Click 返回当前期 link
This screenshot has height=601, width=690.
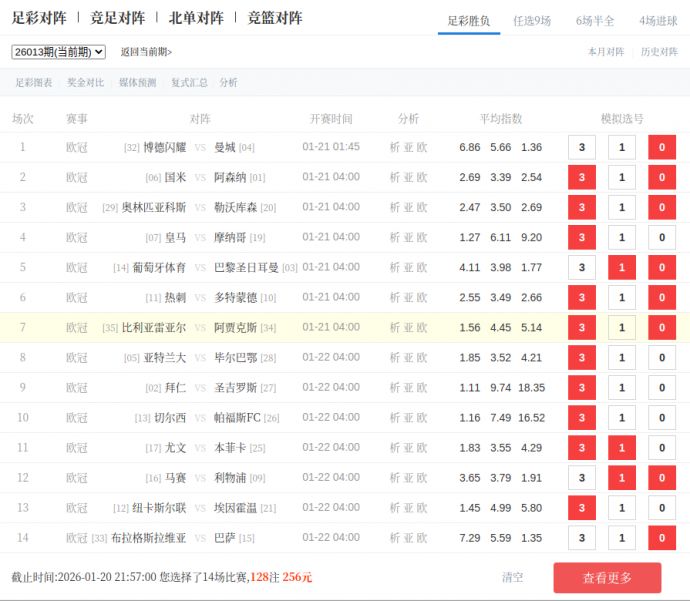tap(146, 52)
